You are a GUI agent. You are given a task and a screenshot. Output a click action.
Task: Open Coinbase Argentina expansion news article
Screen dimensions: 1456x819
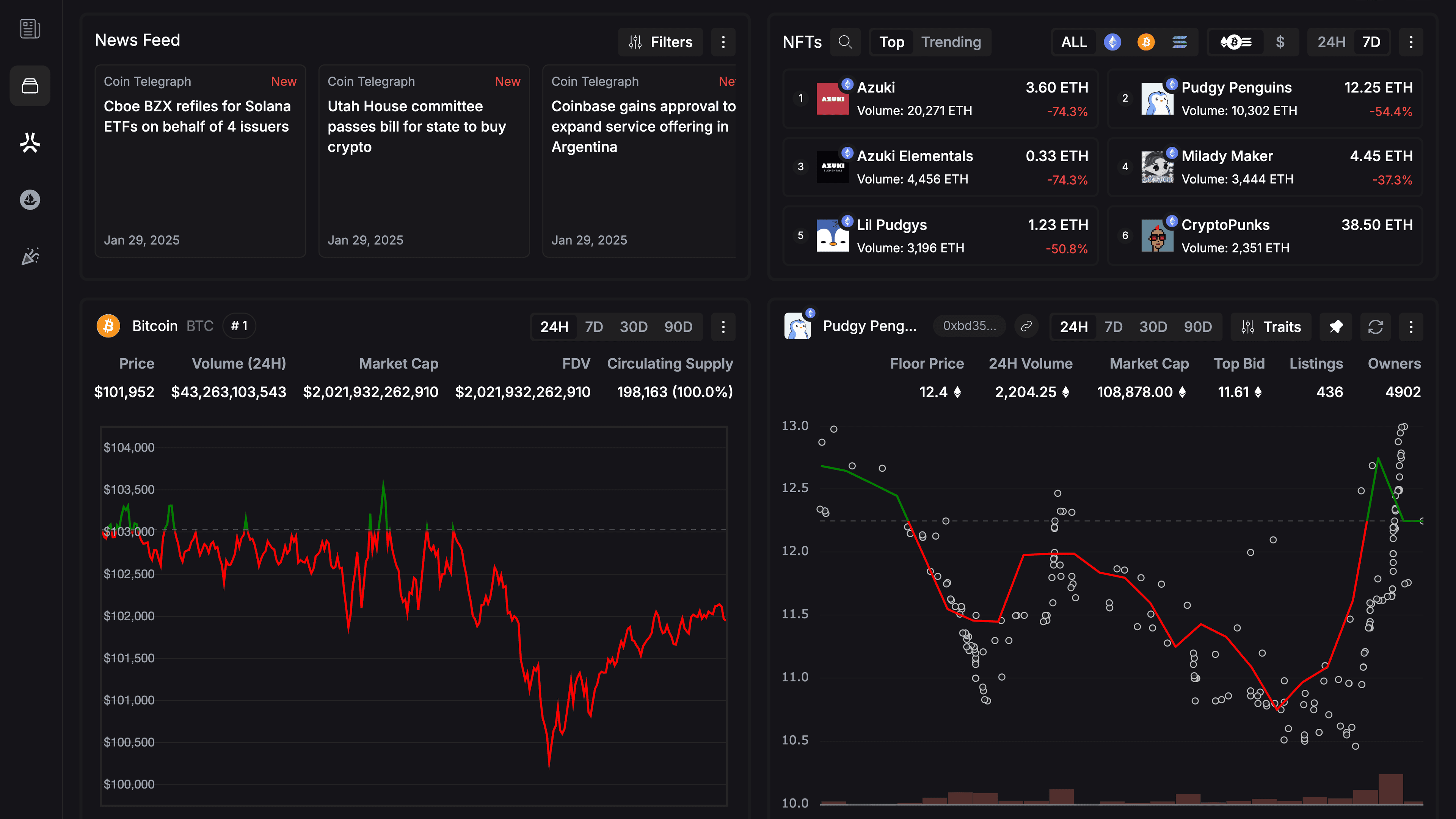pos(639,161)
